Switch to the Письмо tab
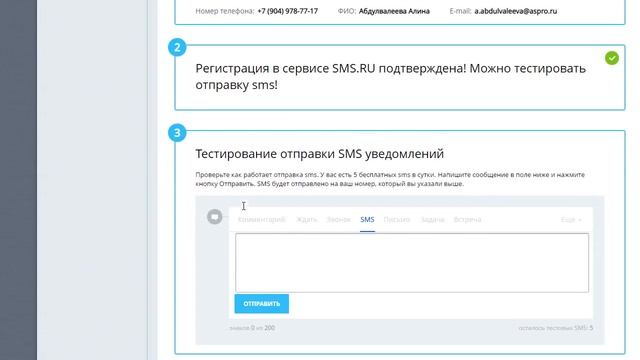 (x=397, y=220)
